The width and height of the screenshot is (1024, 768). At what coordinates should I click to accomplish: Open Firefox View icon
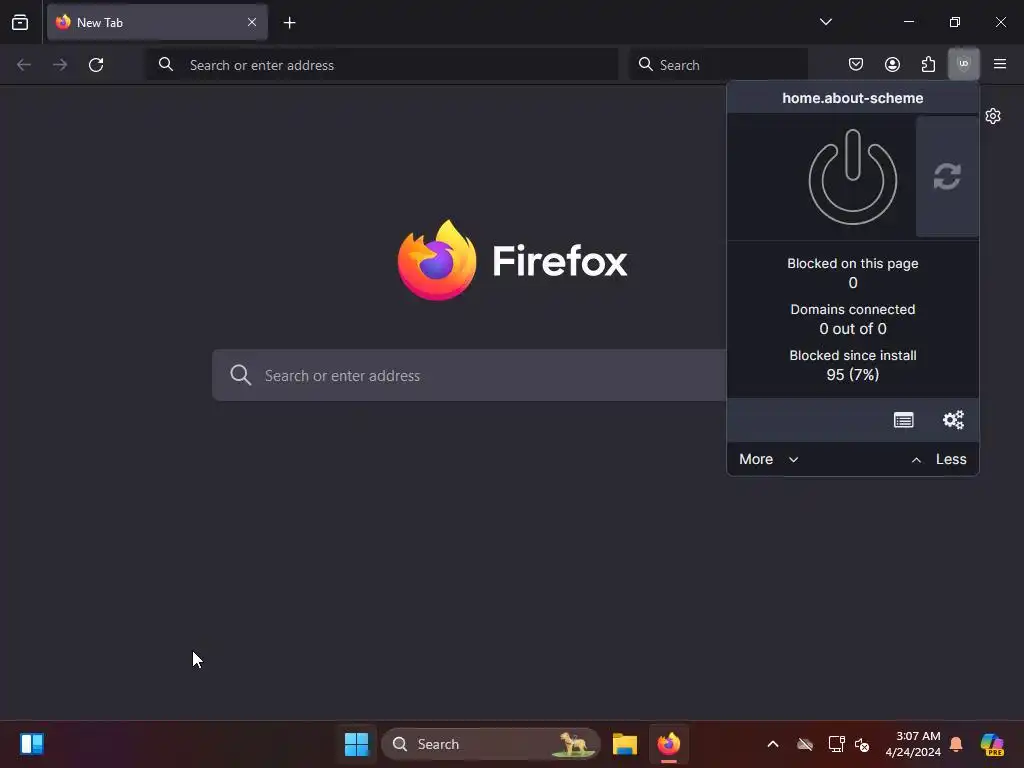point(20,22)
